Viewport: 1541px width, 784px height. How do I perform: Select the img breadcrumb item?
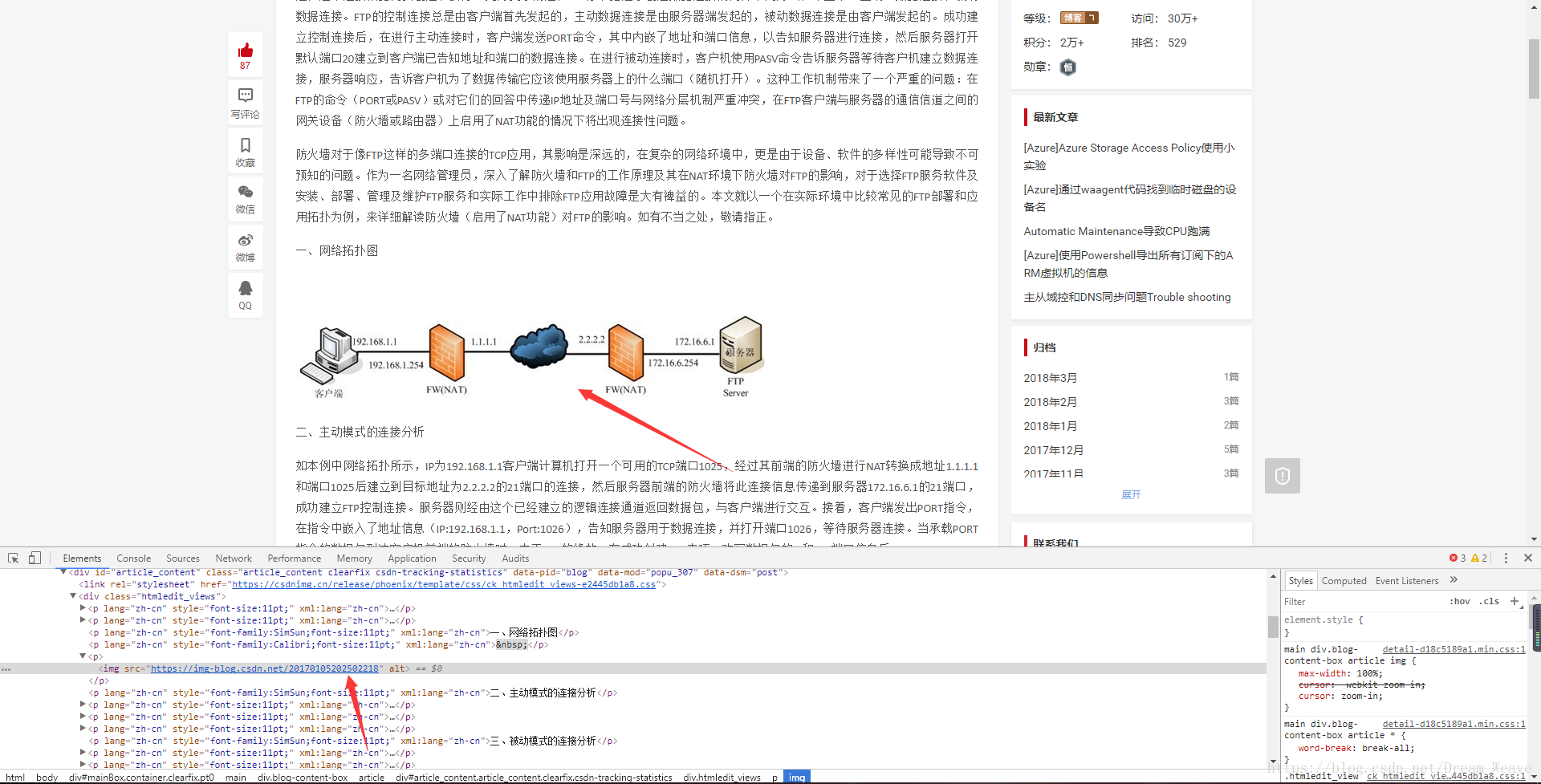(x=796, y=777)
